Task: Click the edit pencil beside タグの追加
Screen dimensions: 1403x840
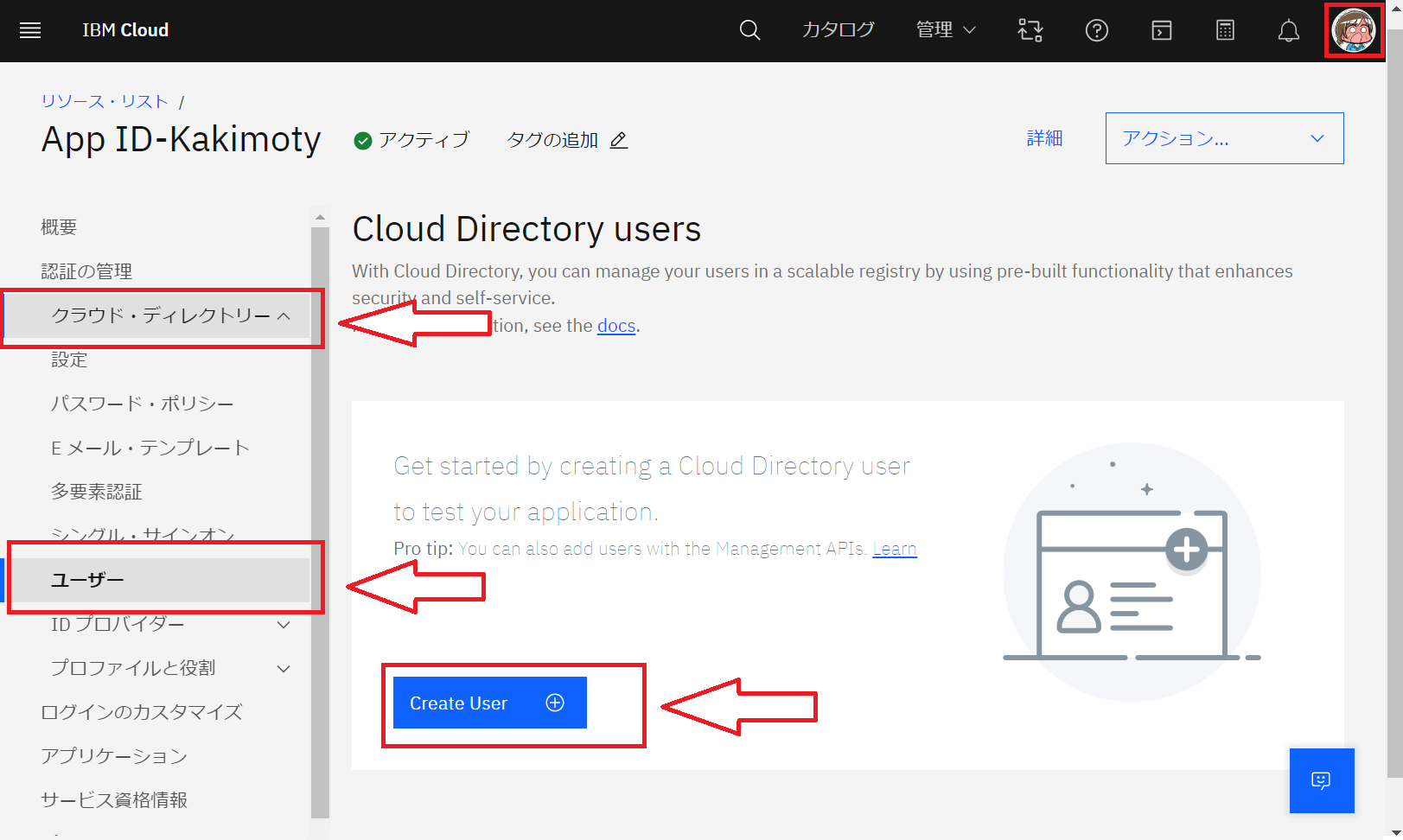Action: [619, 140]
